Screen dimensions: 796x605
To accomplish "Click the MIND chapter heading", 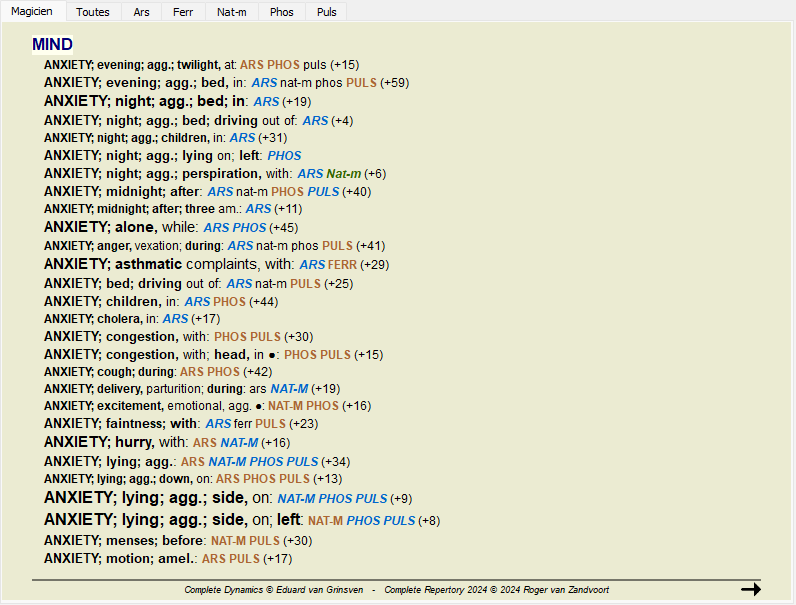I will (x=52, y=45).
